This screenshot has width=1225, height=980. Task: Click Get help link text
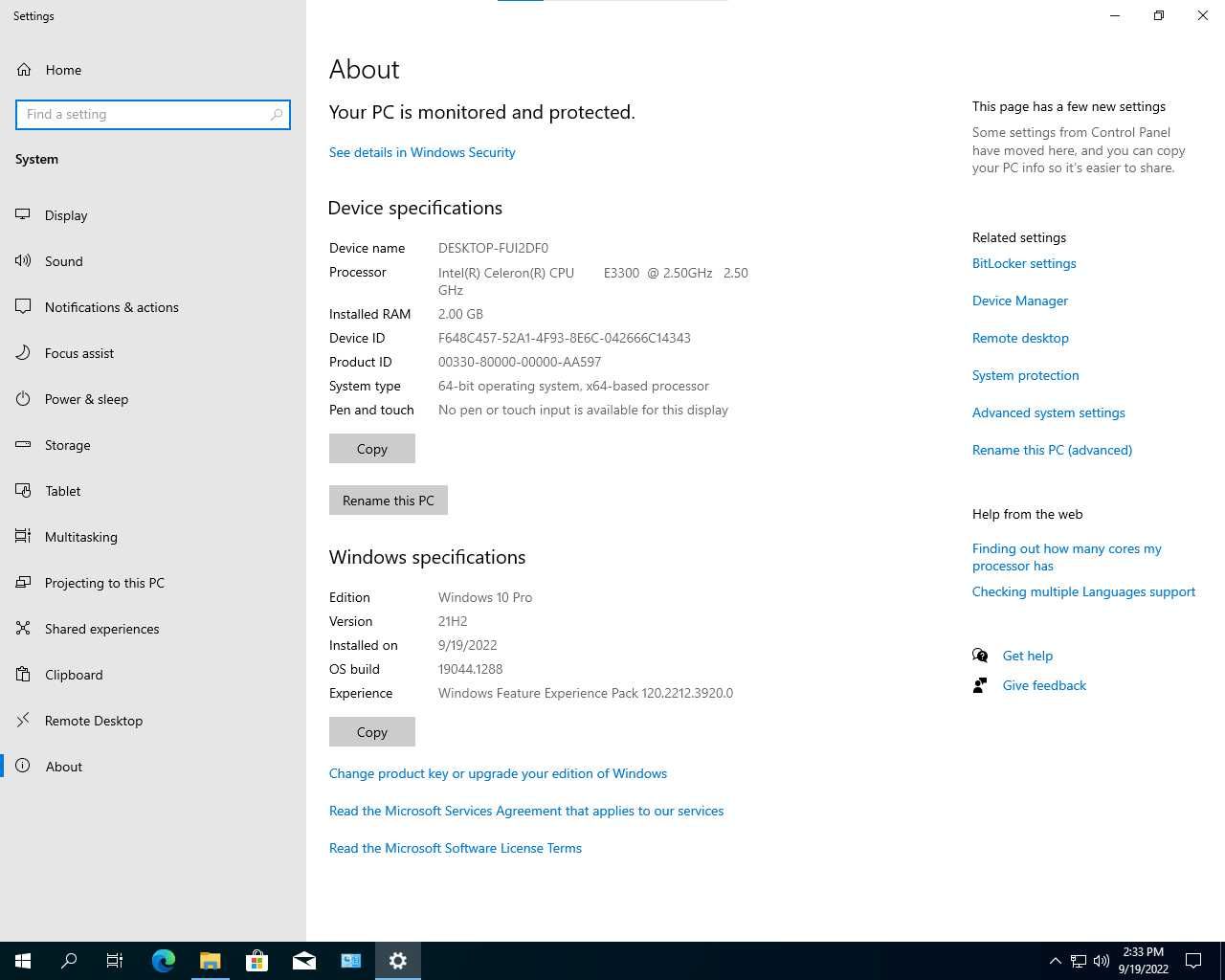(x=1028, y=656)
